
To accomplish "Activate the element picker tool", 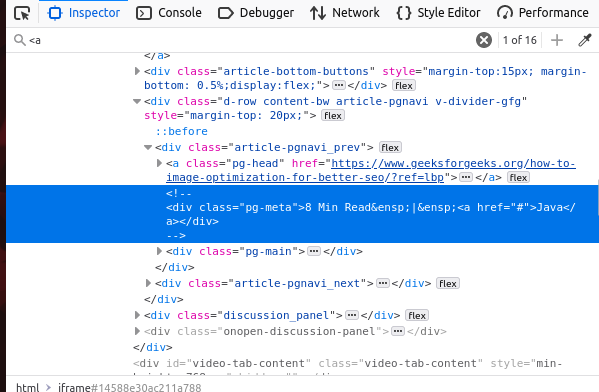I will tap(22, 13).
